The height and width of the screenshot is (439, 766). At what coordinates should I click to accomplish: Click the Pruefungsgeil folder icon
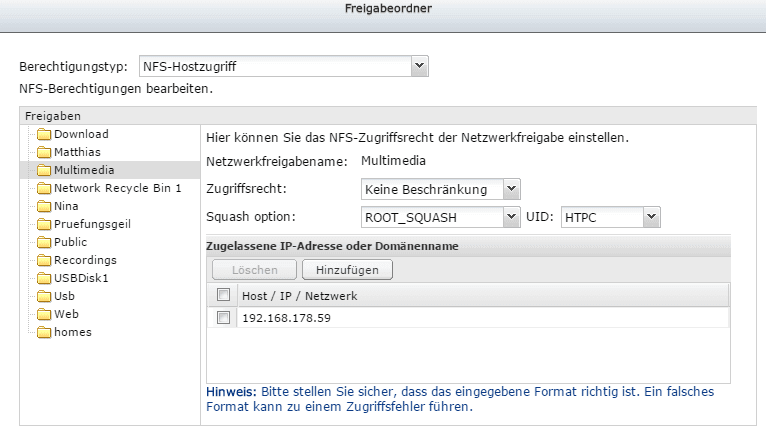pos(44,224)
